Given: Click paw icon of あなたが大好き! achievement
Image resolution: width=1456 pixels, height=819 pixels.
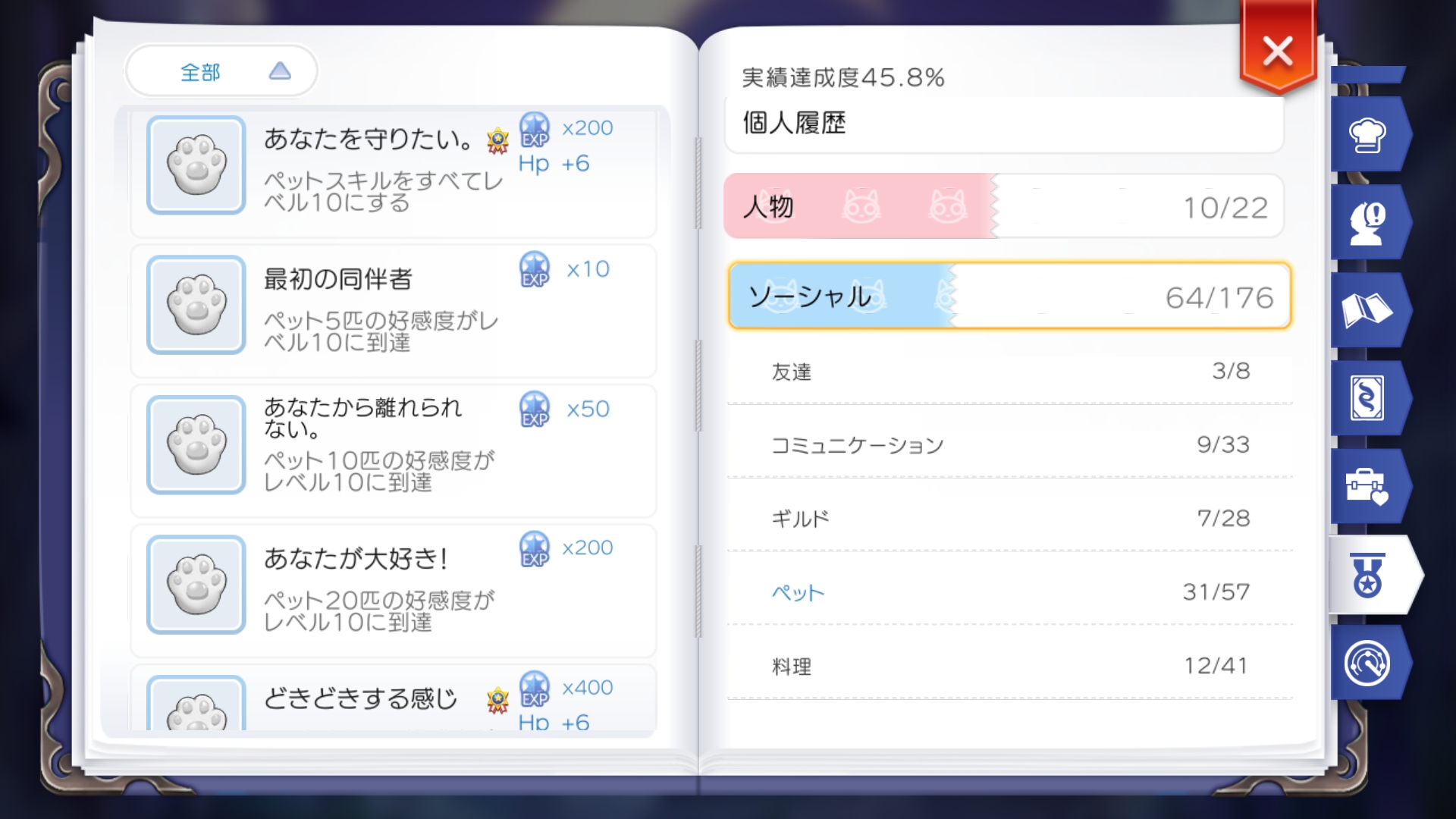Looking at the screenshot, I should point(196,585).
